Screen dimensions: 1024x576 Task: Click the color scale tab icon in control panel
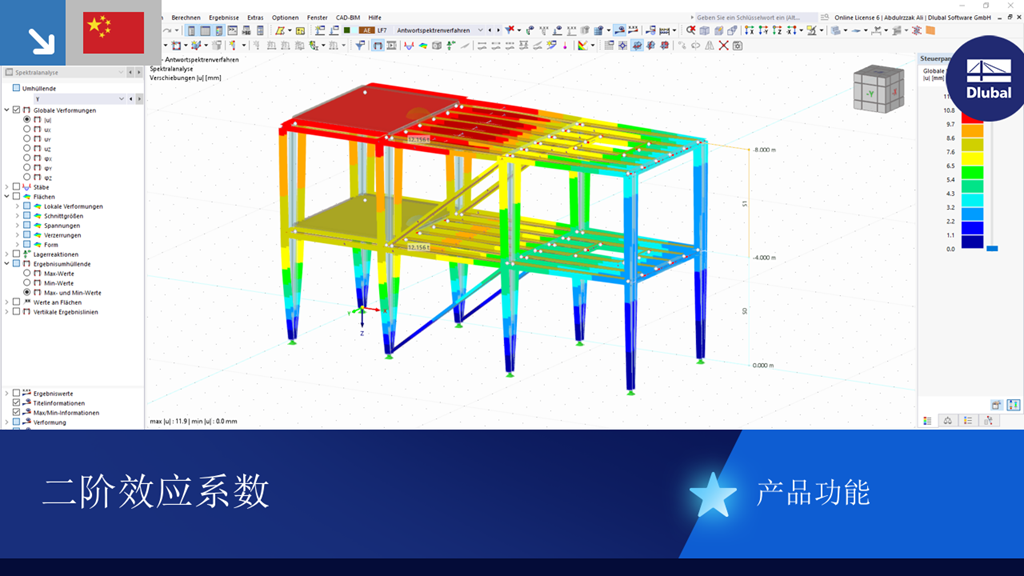[927, 421]
